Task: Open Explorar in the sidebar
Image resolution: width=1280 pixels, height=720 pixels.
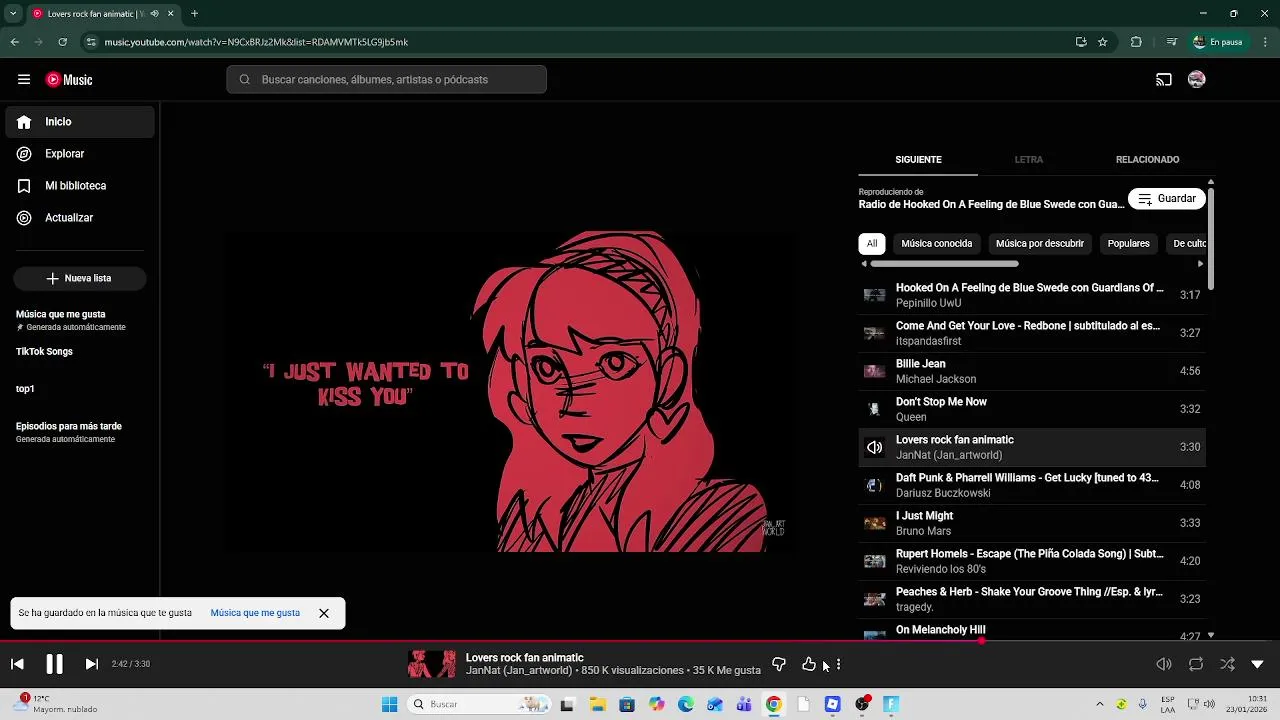Action: 80,154
